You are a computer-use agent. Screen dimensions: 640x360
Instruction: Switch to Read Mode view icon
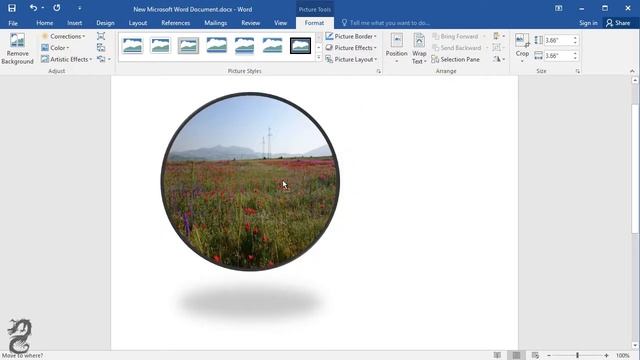pyautogui.click(x=497, y=355)
